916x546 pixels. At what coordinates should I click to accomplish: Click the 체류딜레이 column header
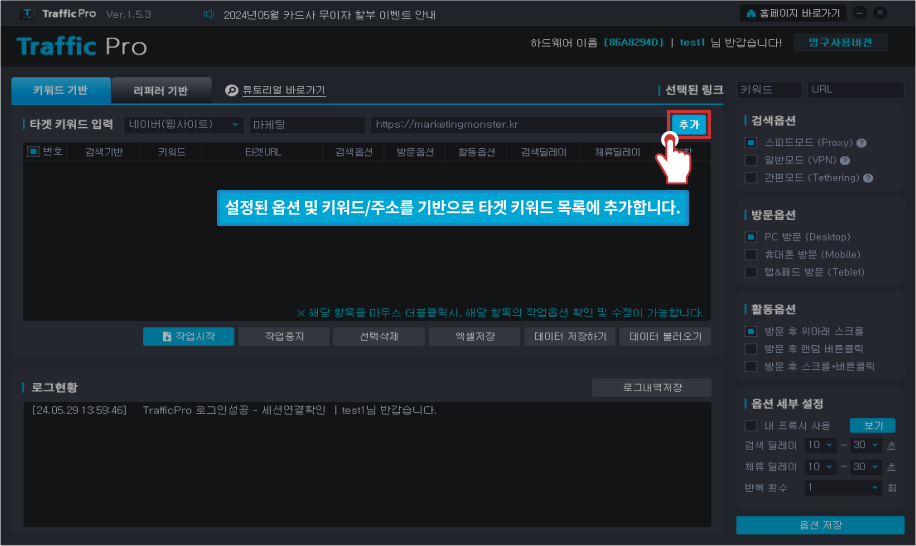617,152
